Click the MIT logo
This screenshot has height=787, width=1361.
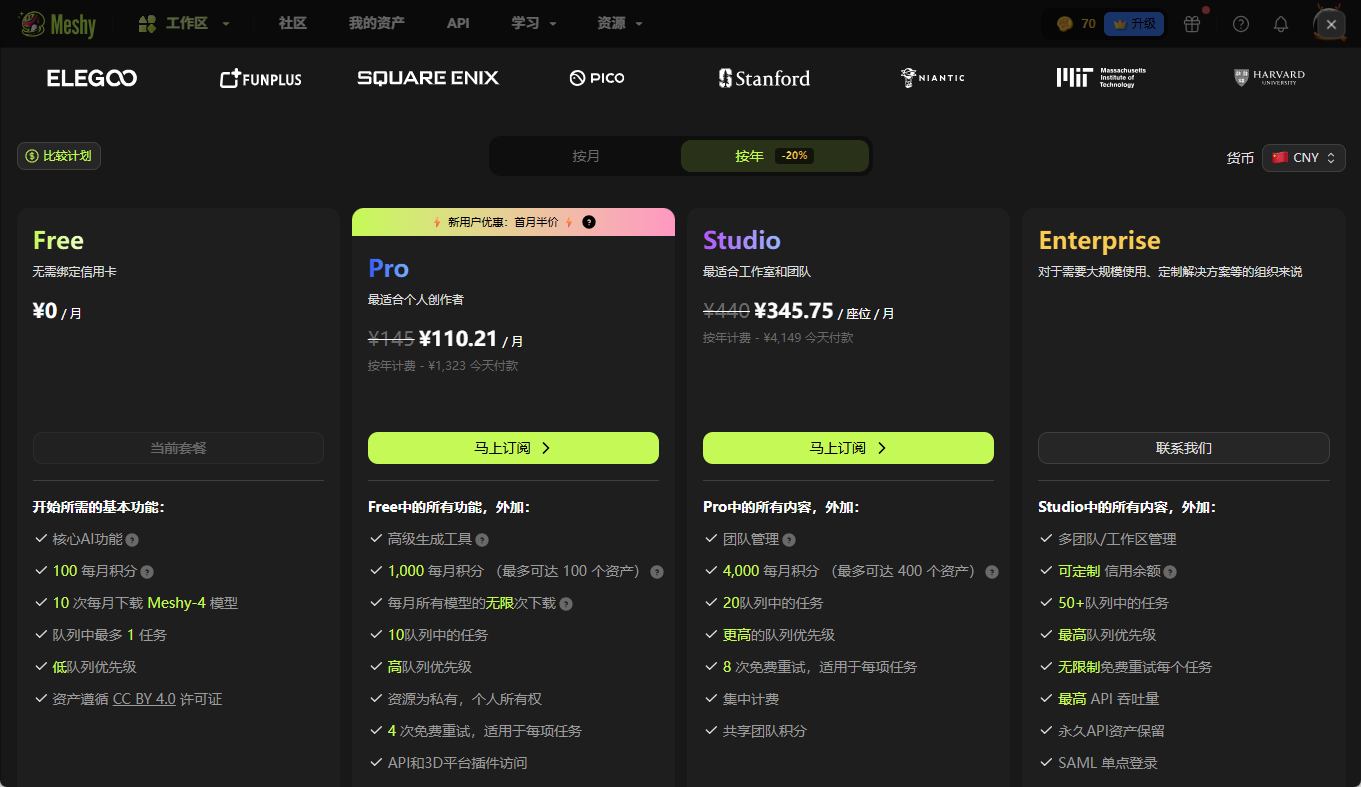1101,78
